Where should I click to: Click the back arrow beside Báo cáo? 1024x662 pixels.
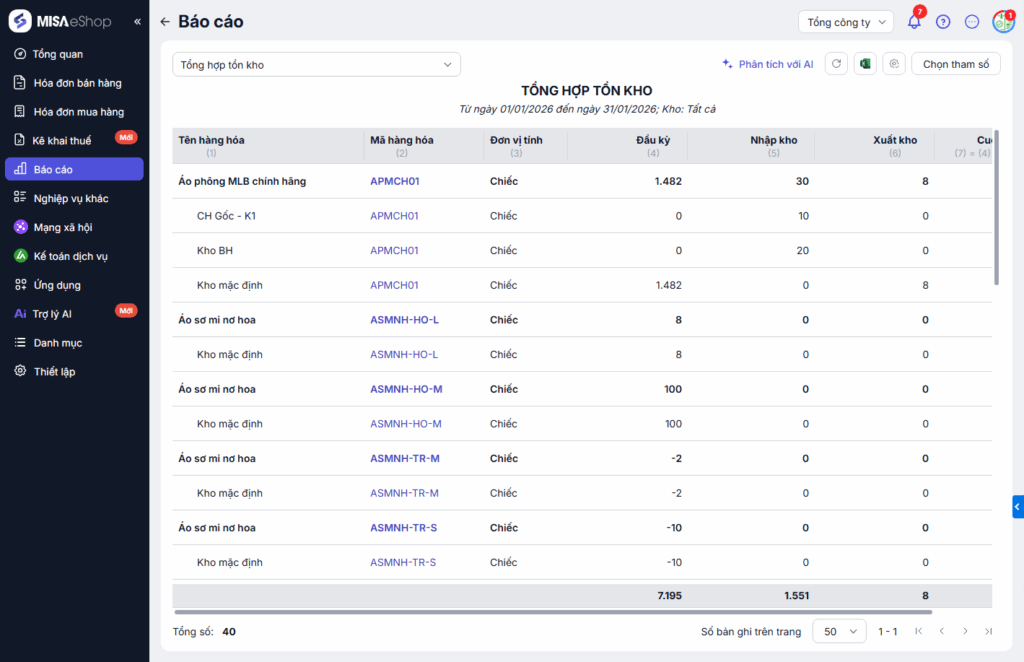click(x=165, y=22)
